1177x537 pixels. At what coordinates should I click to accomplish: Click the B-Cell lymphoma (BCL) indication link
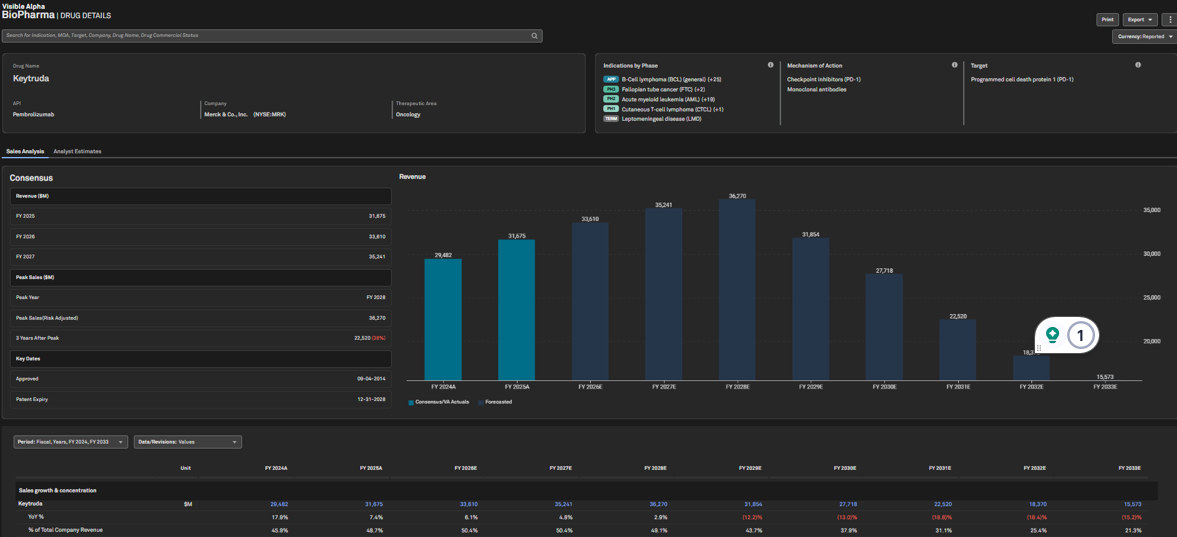point(671,79)
